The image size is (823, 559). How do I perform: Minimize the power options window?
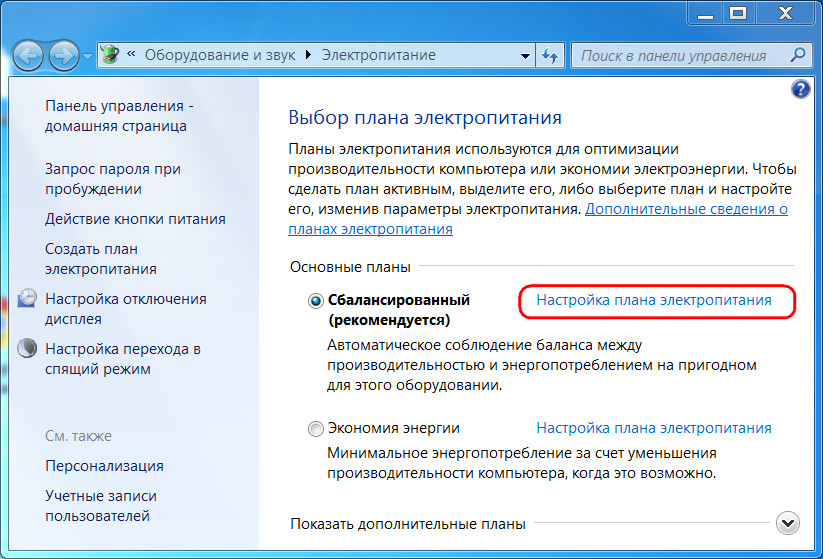coord(705,14)
